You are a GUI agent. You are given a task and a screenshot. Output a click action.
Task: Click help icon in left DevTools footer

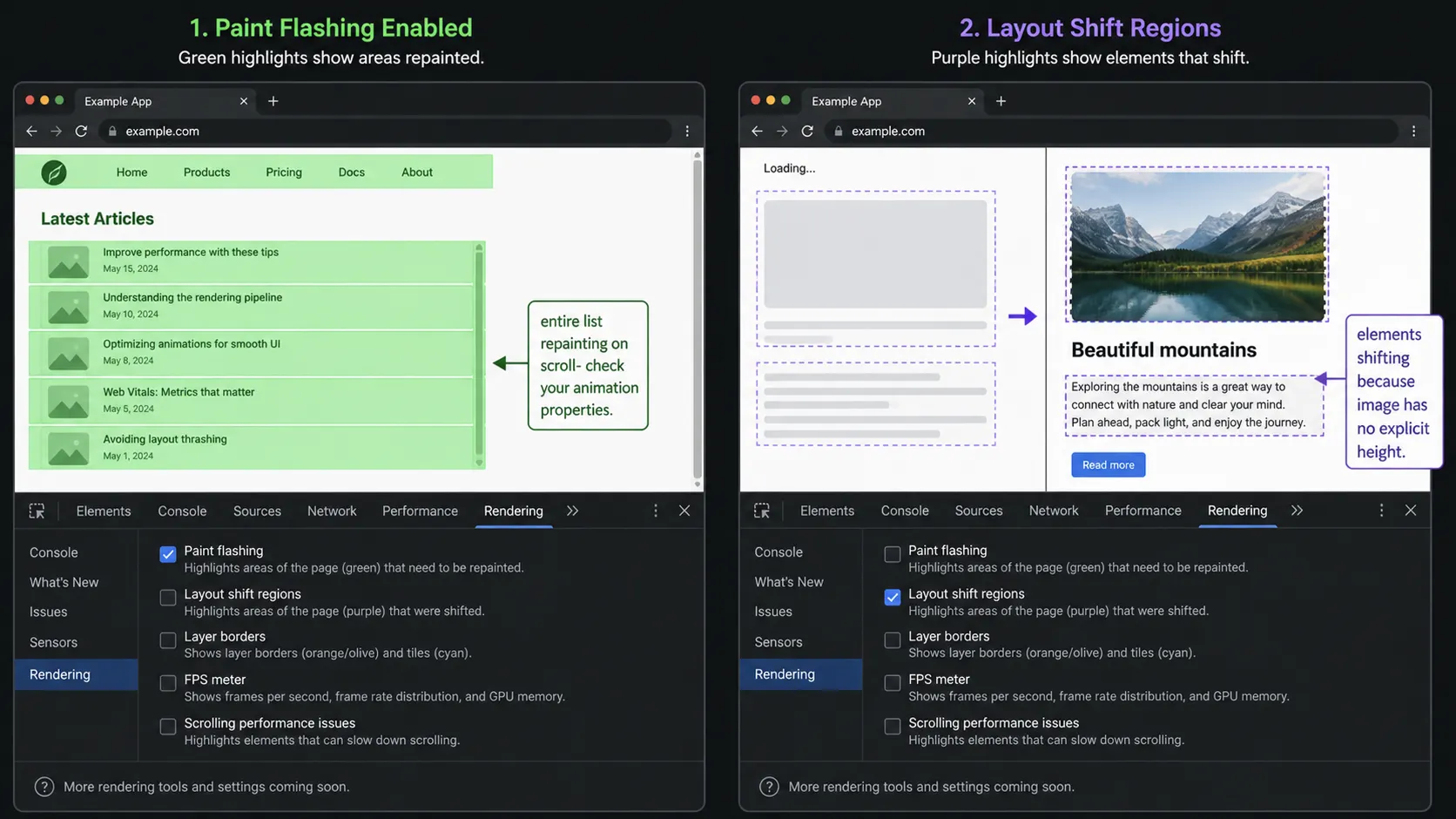click(x=44, y=787)
